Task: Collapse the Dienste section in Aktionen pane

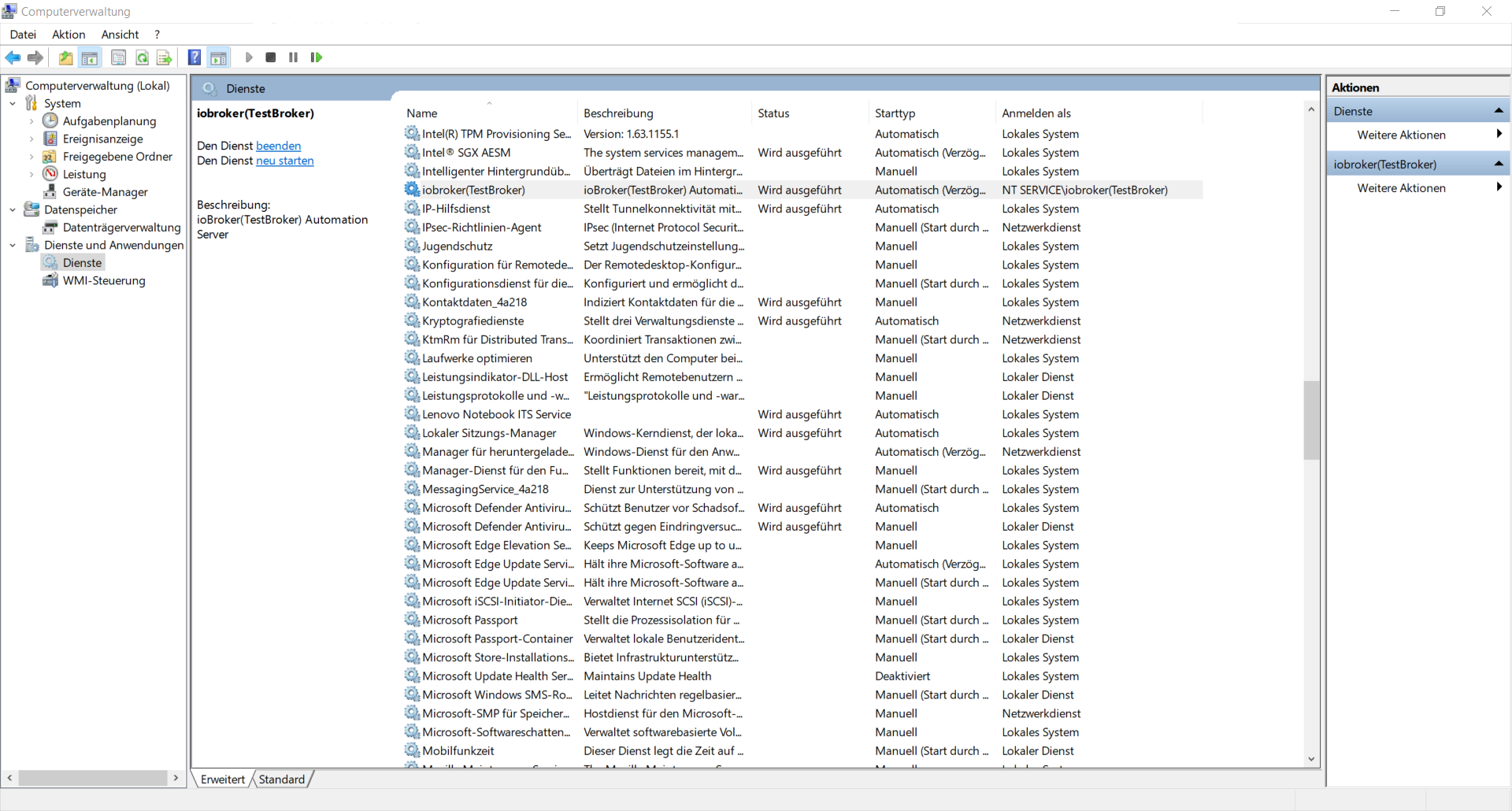Action: click(x=1499, y=111)
